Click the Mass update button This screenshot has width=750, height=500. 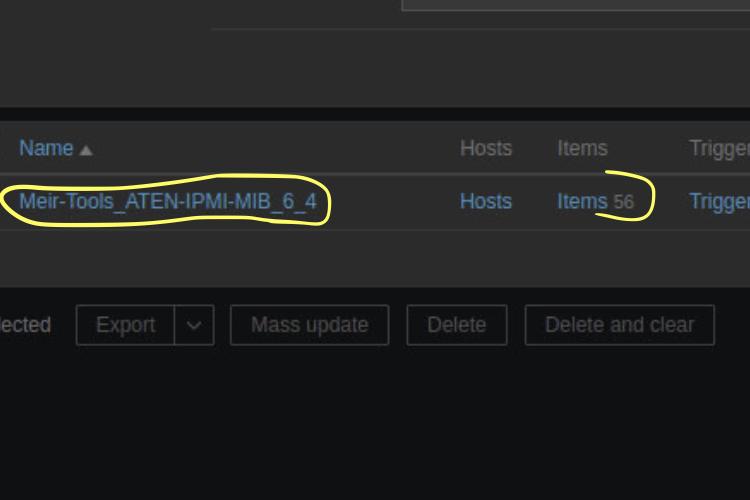tap(309, 325)
